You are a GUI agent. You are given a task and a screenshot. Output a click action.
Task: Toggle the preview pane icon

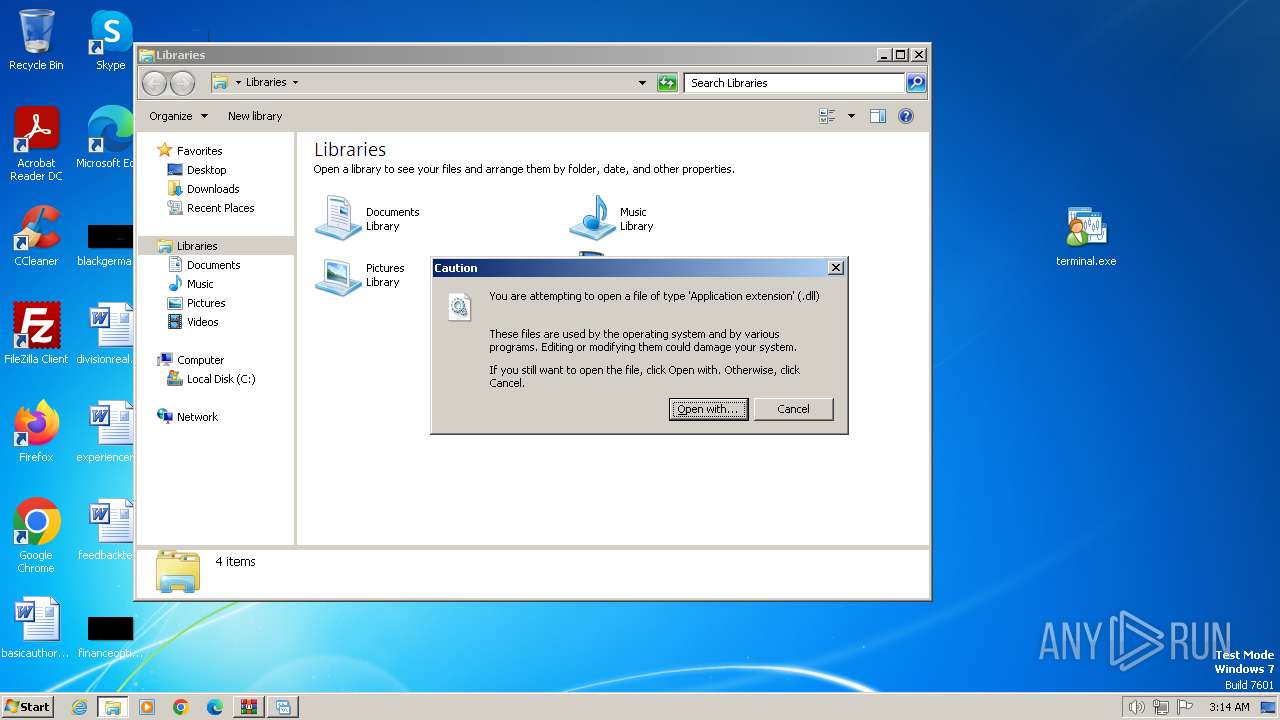point(878,116)
